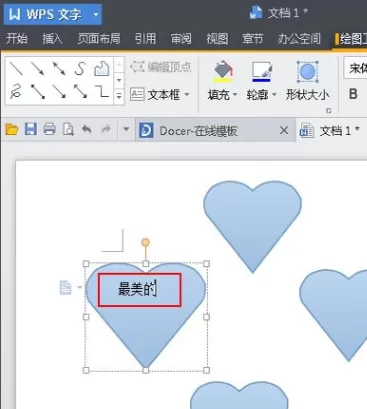367x409 pixels.
Task: Select the heart shape at page bottom
Action: [239, 395]
